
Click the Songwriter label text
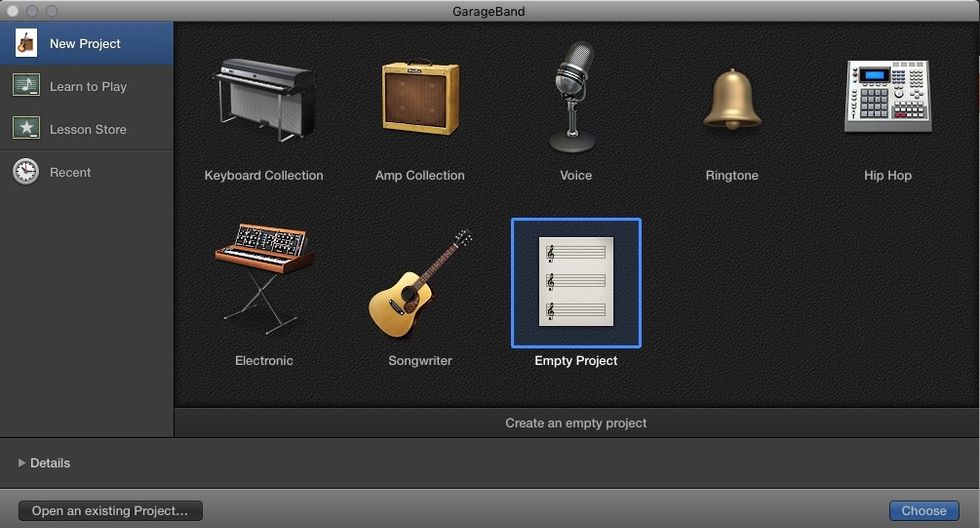420,361
